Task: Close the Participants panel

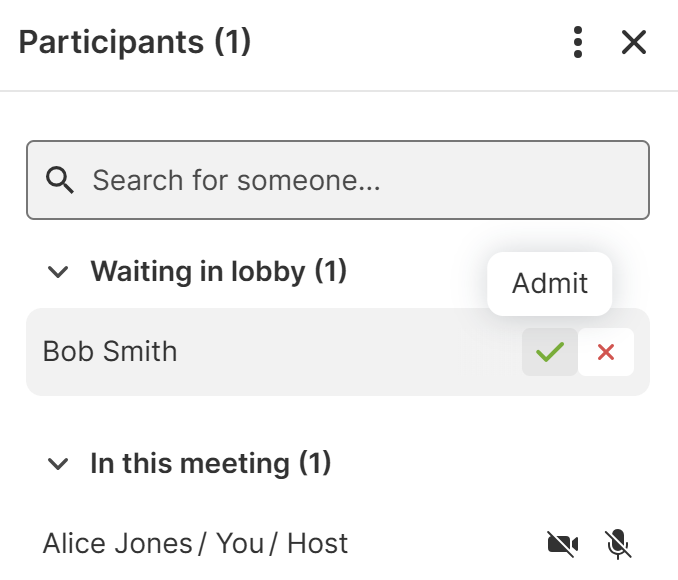Action: (634, 42)
